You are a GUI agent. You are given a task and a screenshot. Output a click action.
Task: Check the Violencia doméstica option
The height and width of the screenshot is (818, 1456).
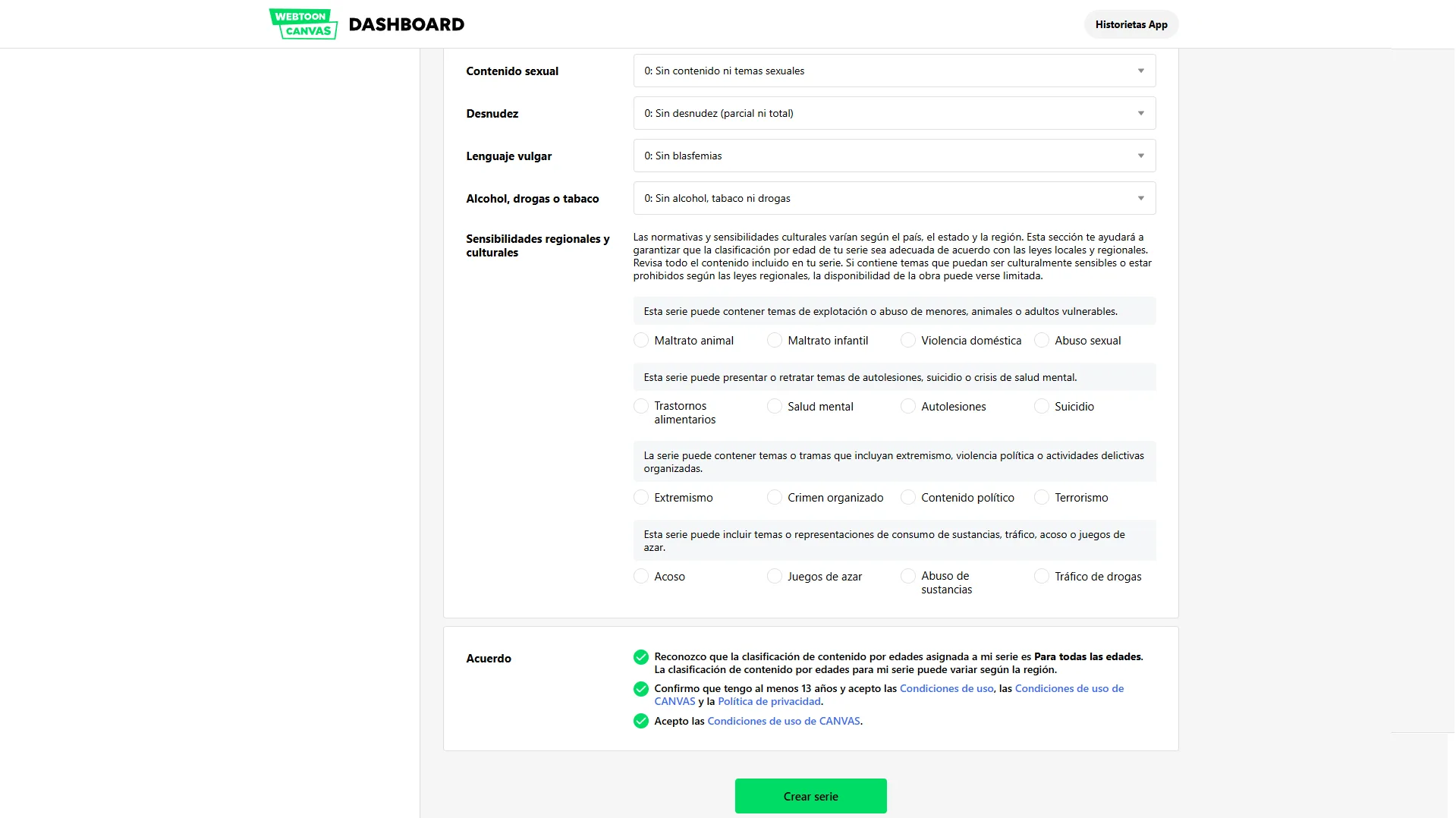[908, 341]
